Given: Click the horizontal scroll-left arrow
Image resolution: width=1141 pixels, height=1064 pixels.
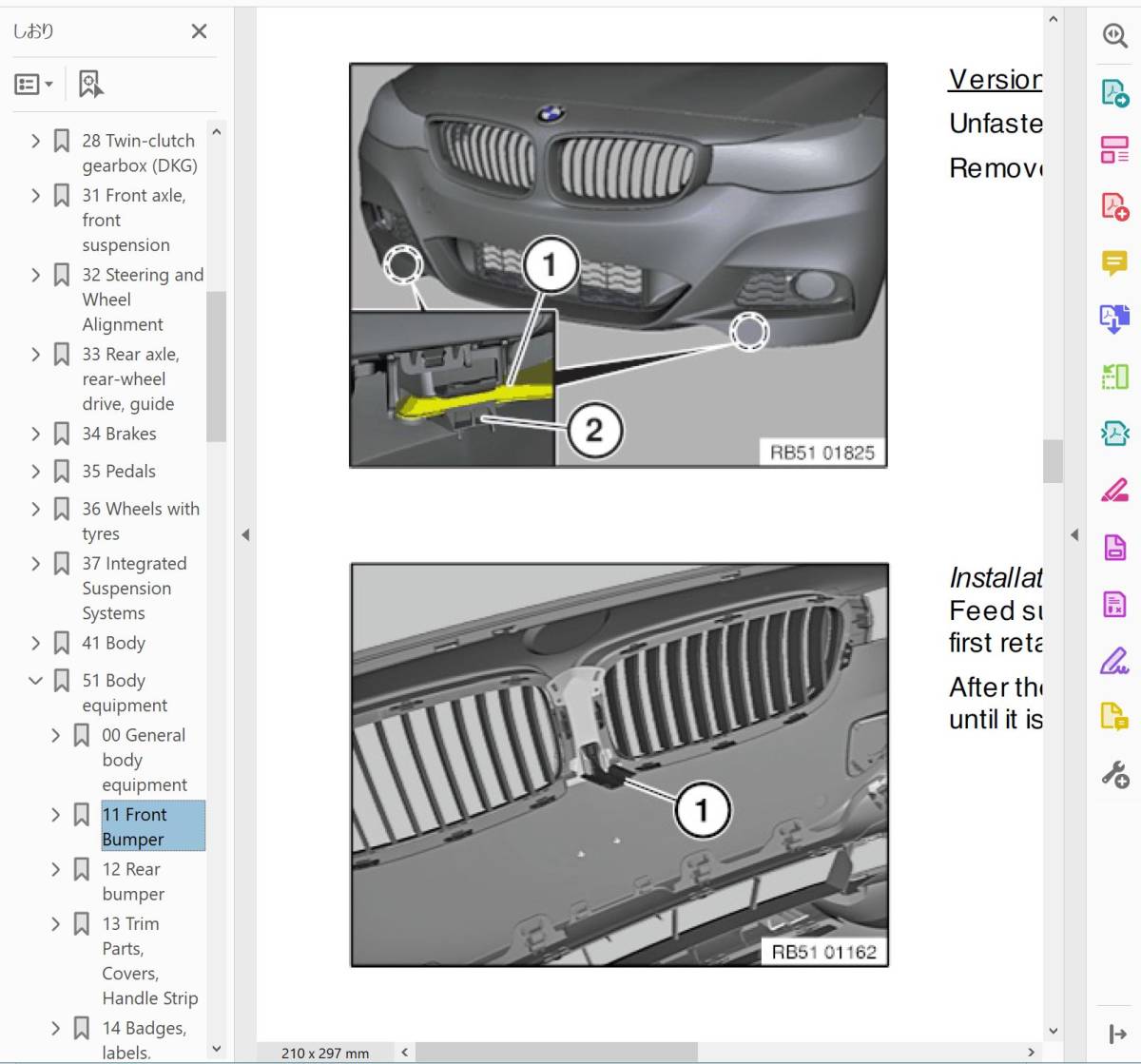Looking at the screenshot, I should (404, 1053).
